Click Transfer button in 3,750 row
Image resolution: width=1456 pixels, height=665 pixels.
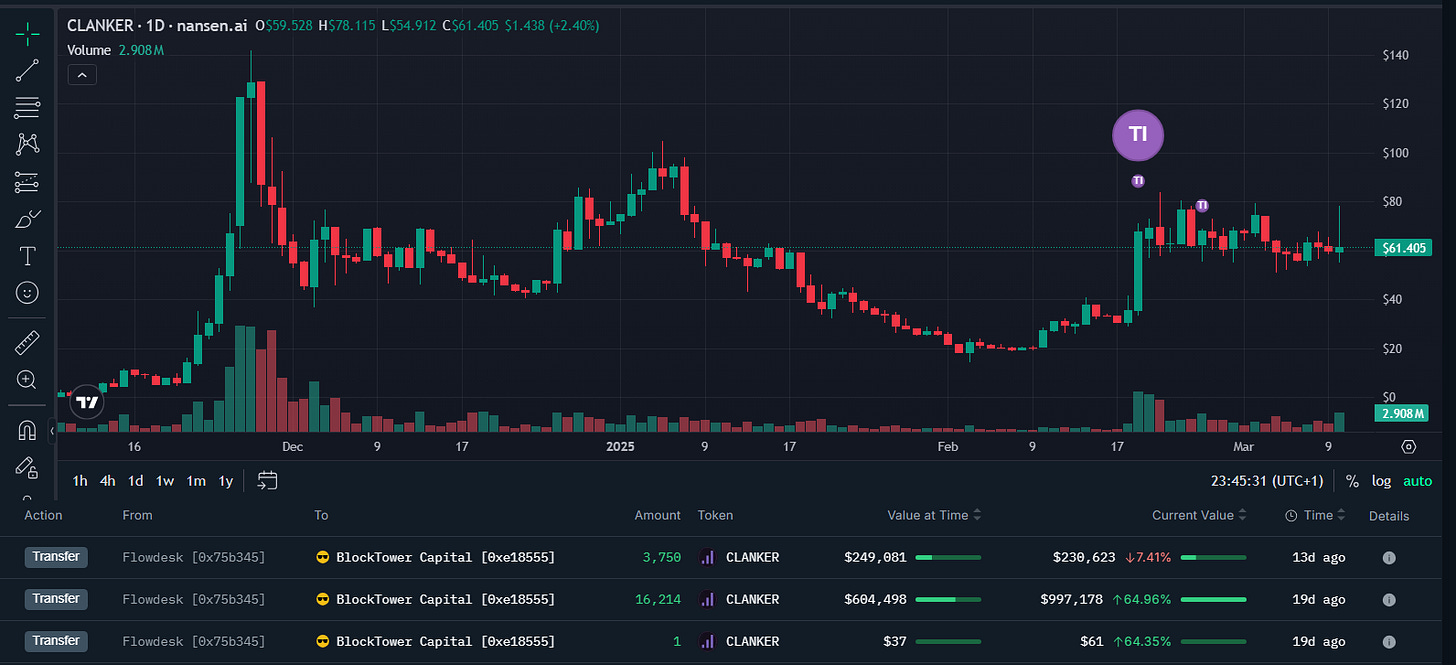[56, 557]
